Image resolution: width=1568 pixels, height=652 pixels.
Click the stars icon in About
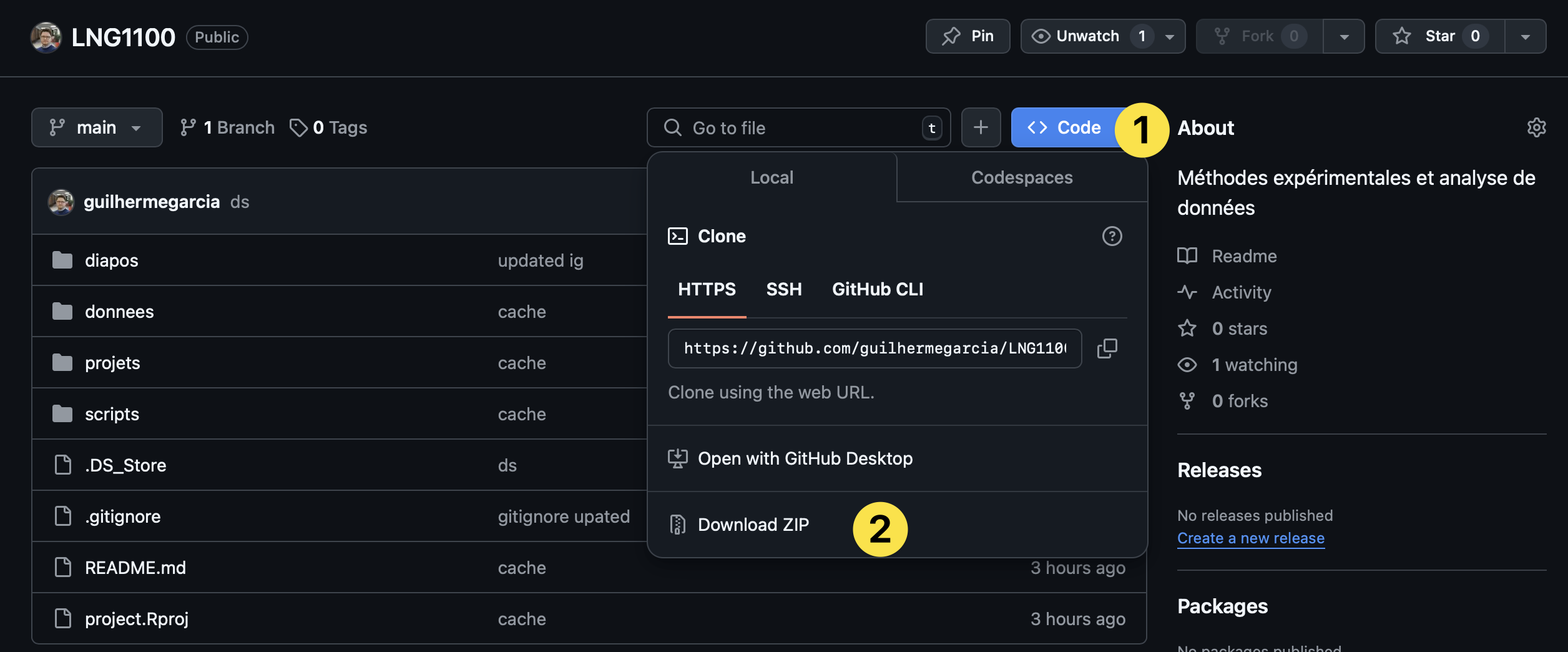pyautogui.click(x=1187, y=328)
